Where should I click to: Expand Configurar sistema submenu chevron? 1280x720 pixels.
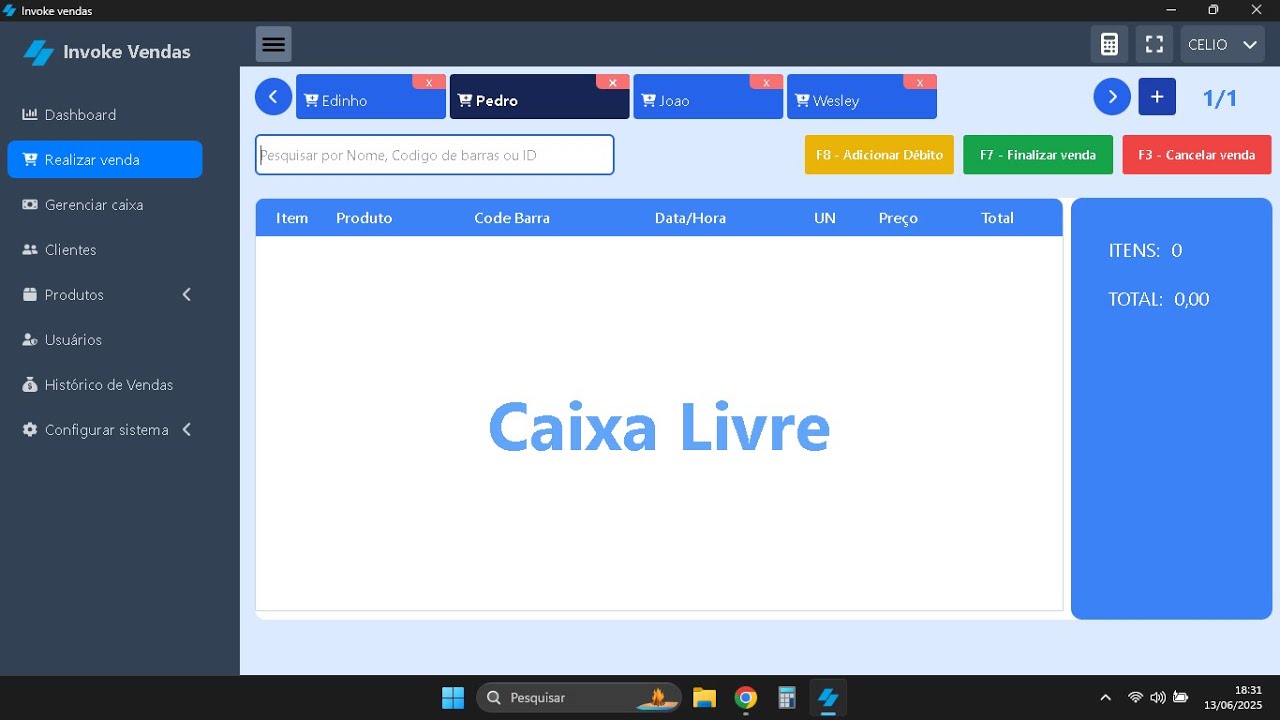(x=186, y=430)
